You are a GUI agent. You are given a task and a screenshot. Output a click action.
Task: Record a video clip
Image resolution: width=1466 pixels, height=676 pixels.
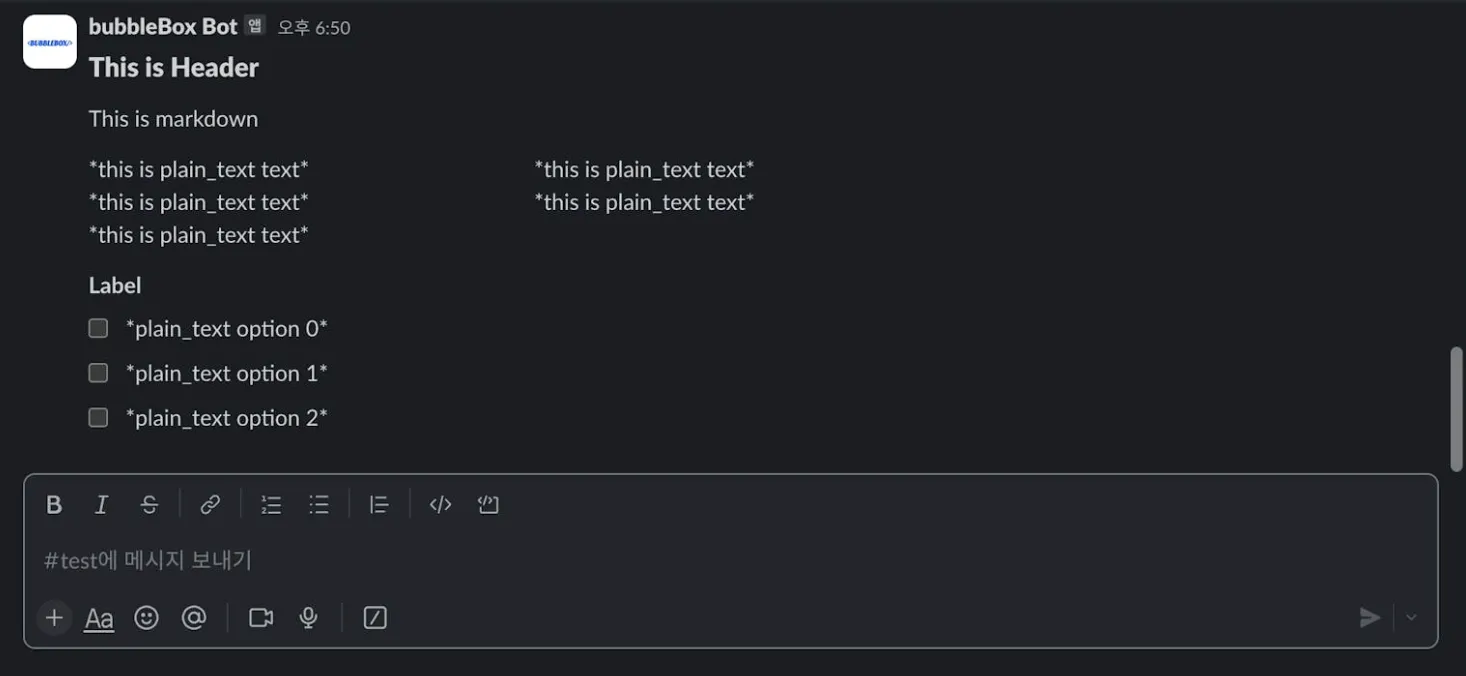pyautogui.click(x=261, y=618)
